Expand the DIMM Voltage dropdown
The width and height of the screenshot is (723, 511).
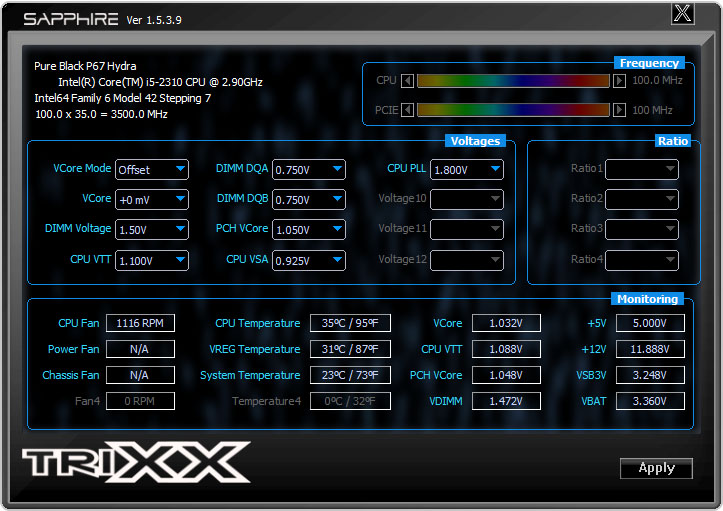(152, 229)
